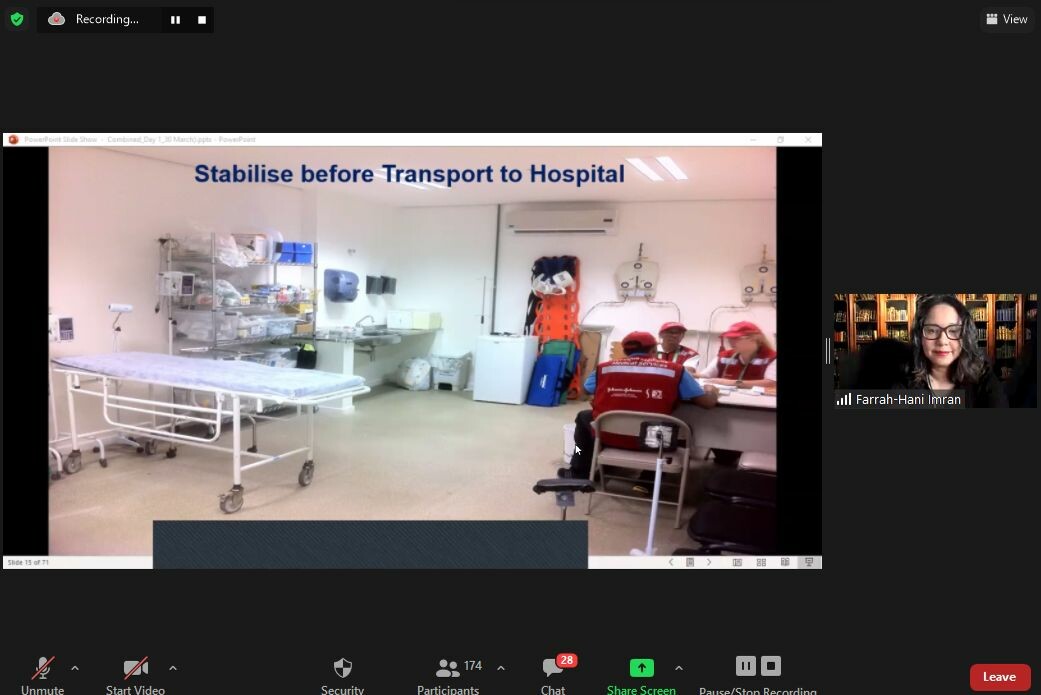Expand audio options arrow next to Unmute
This screenshot has height=695, width=1041.
[x=75, y=668]
